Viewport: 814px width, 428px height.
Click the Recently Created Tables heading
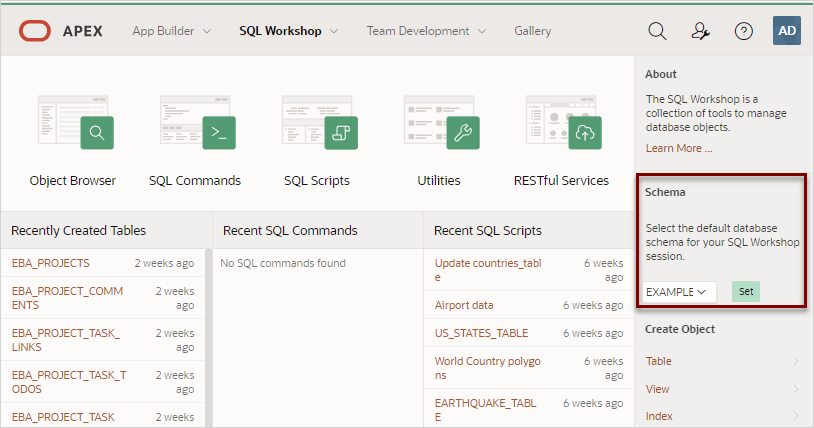click(x=78, y=231)
